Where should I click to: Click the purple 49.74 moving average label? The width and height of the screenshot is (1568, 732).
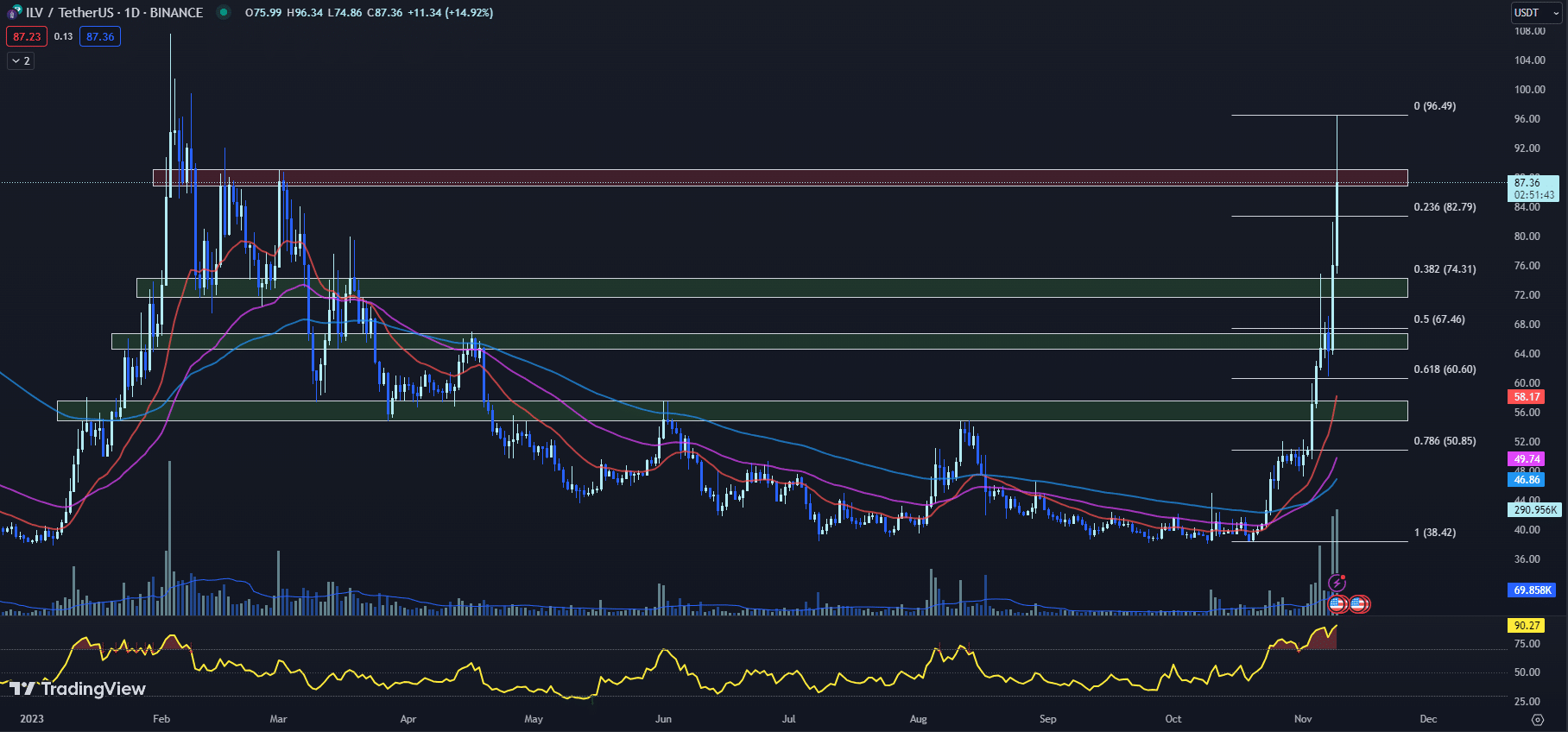pos(1527,459)
